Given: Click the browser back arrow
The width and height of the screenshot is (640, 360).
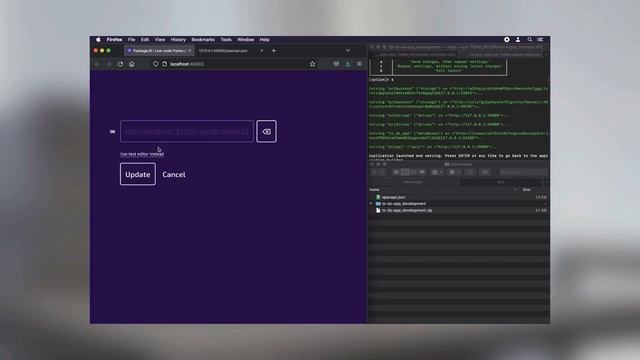Looking at the screenshot, I should pyautogui.click(x=97, y=64).
